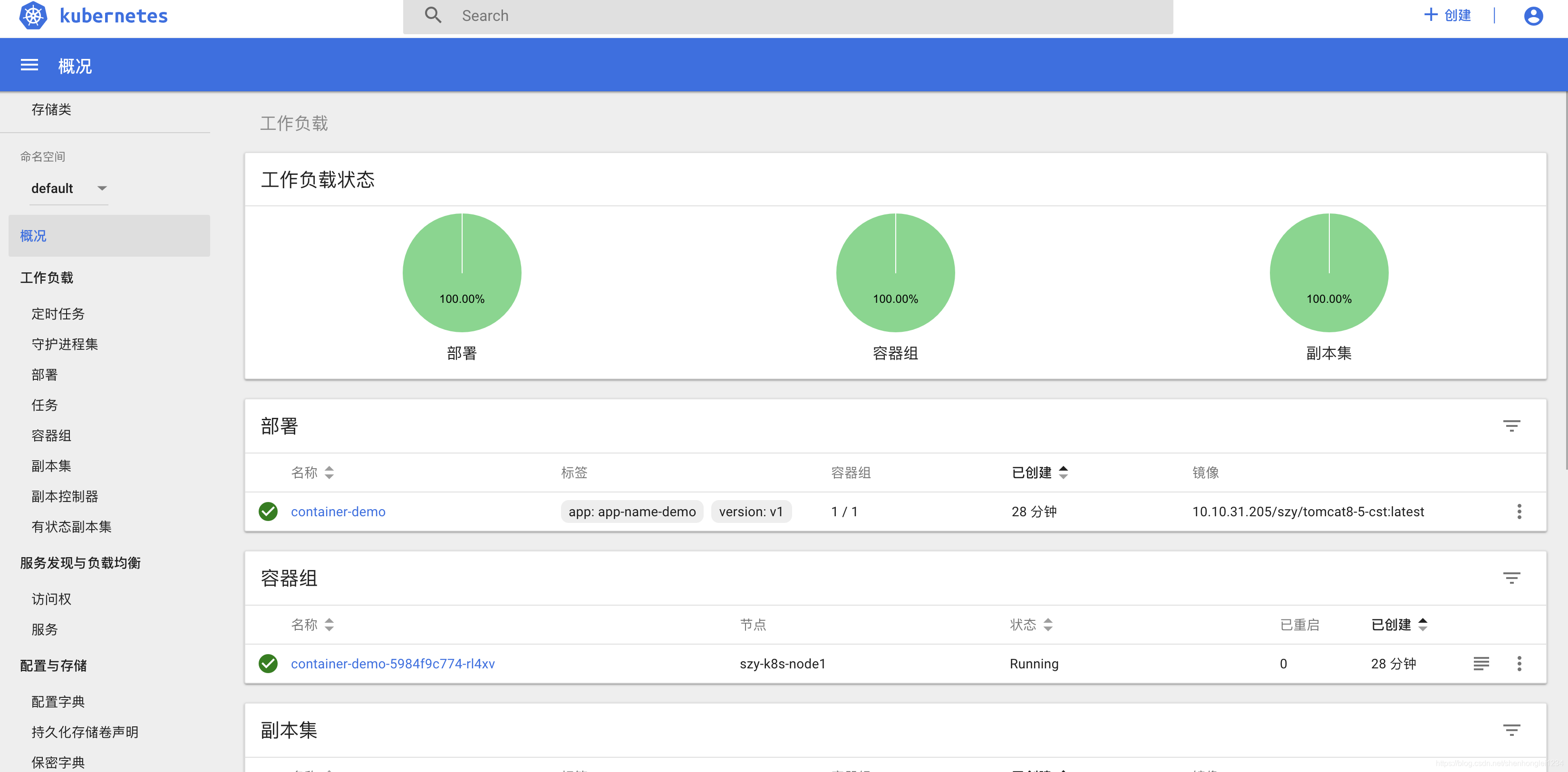Sort deployments by 名称 column
This screenshot has width=1568, height=772.
312,473
